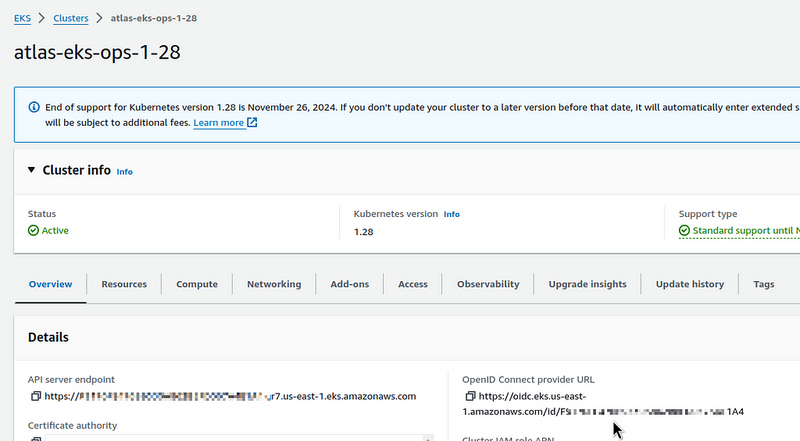Click the green Active status icon

tap(33, 231)
